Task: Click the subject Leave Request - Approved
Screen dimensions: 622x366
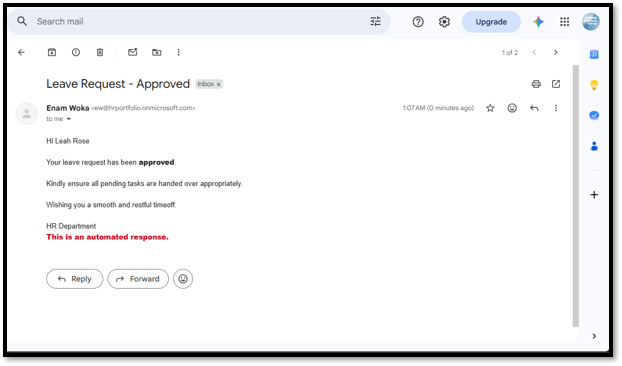Action: pyautogui.click(x=118, y=84)
